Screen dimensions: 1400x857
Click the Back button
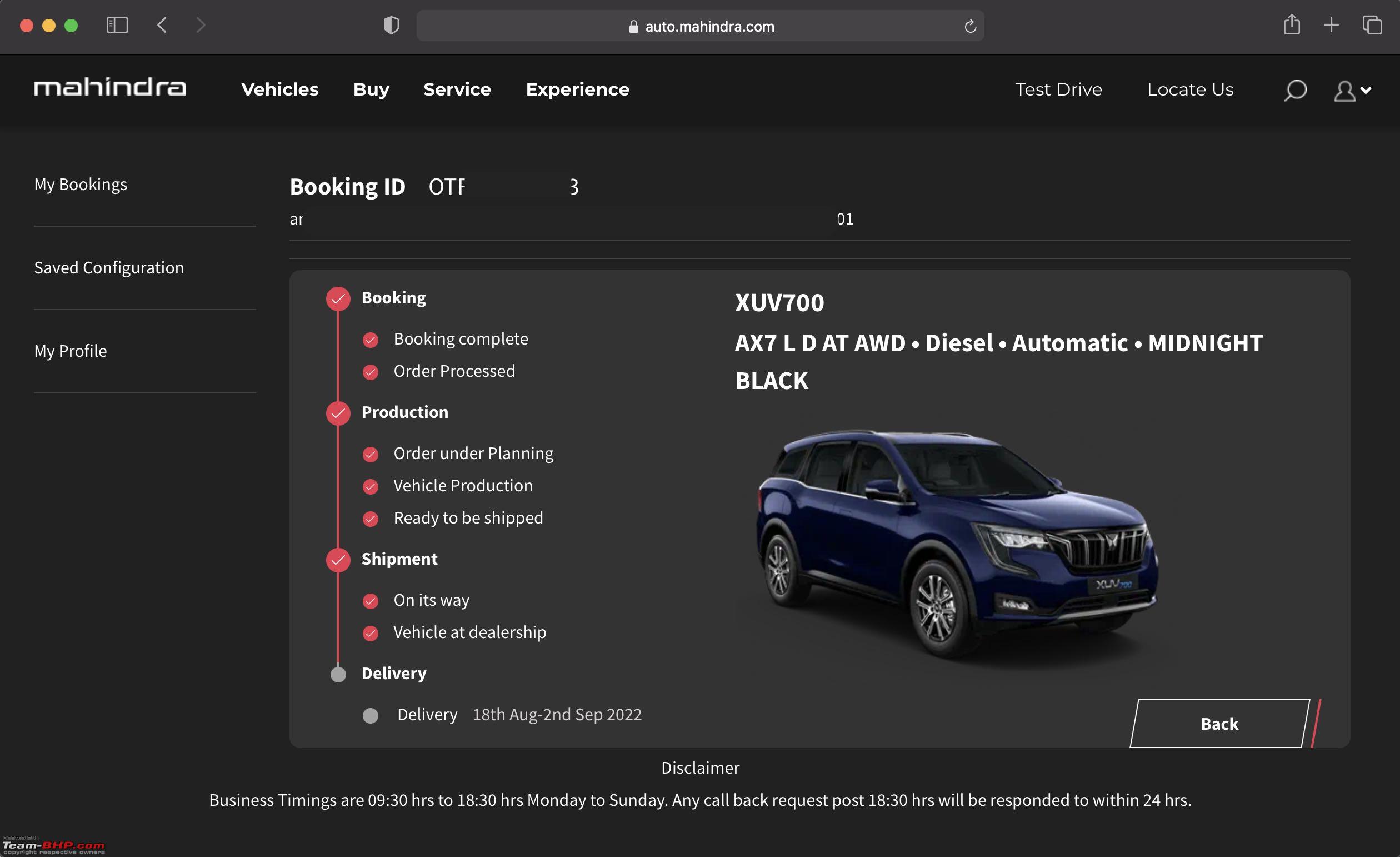tap(1219, 724)
